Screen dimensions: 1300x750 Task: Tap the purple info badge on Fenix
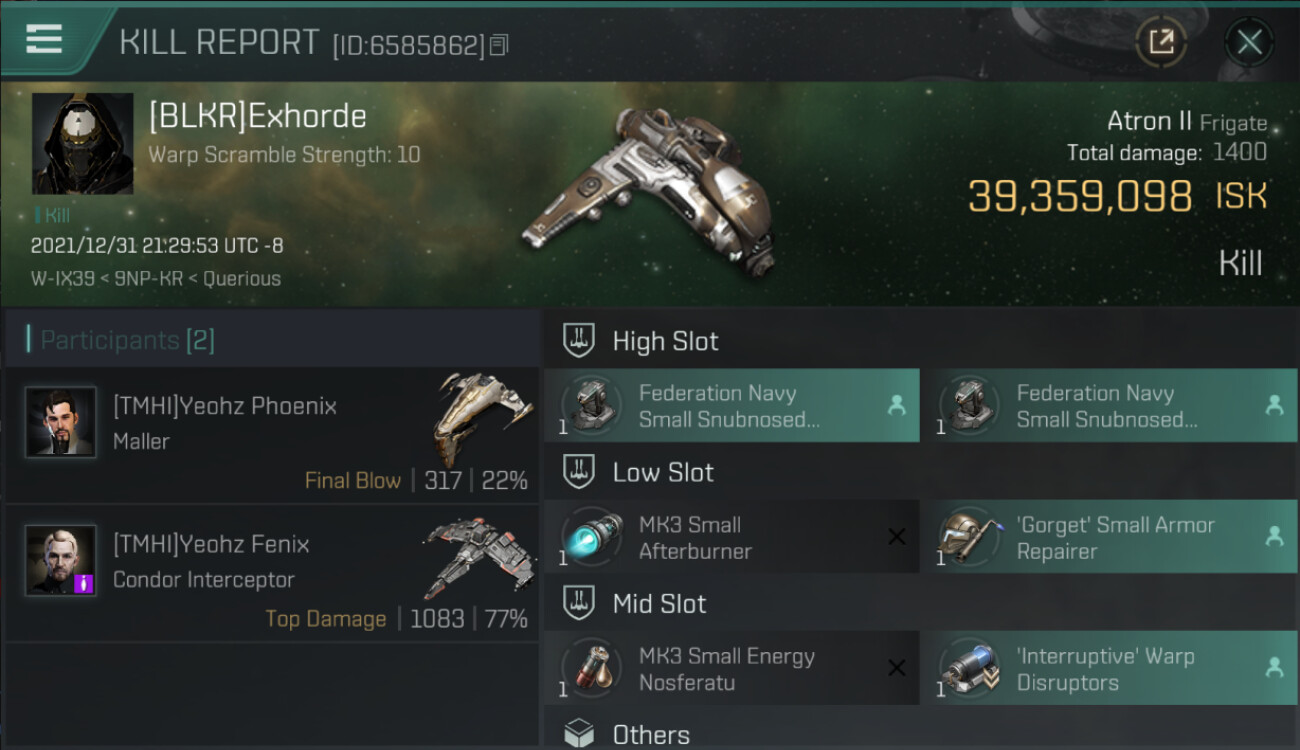point(84,583)
